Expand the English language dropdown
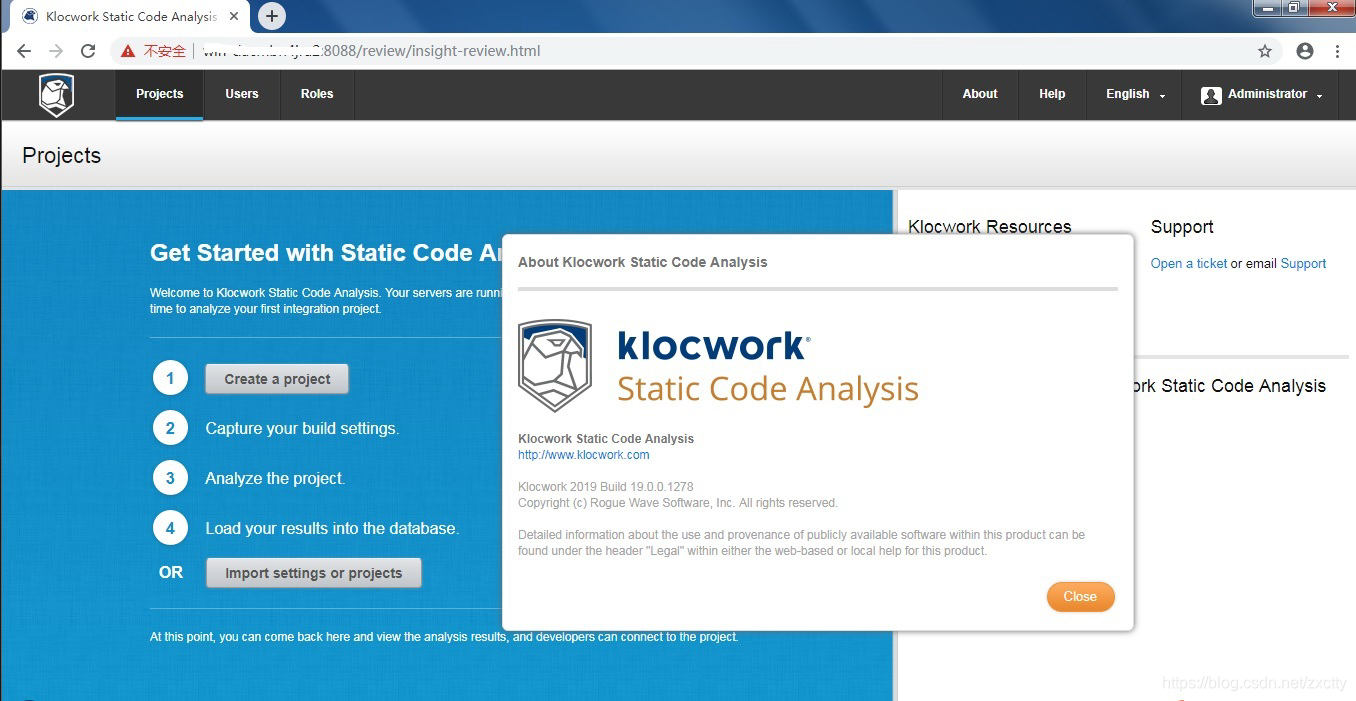 pos(1135,94)
